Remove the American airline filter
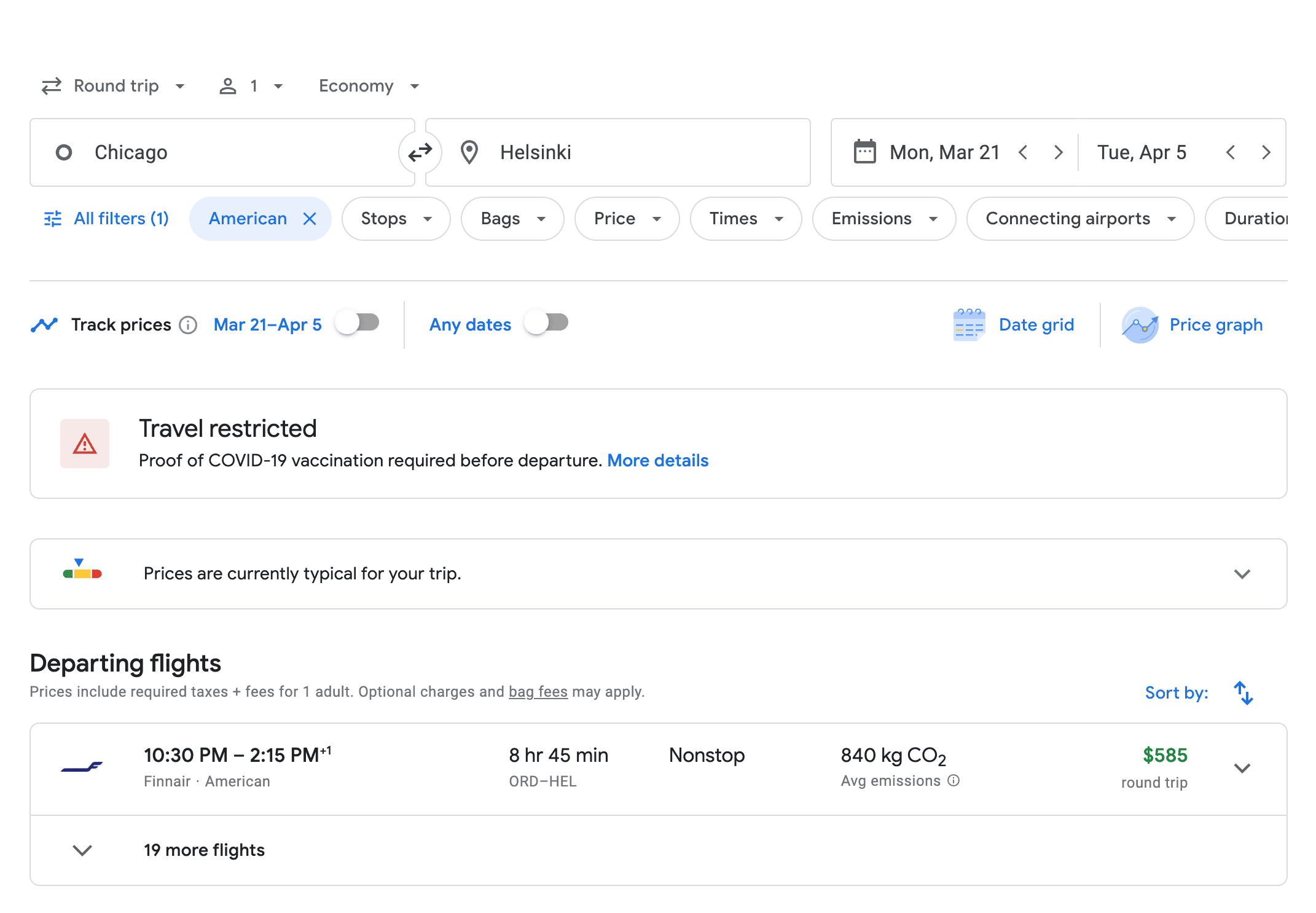The width and height of the screenshot is (1316, 913). pyautogui.click(x=310, y=219)
